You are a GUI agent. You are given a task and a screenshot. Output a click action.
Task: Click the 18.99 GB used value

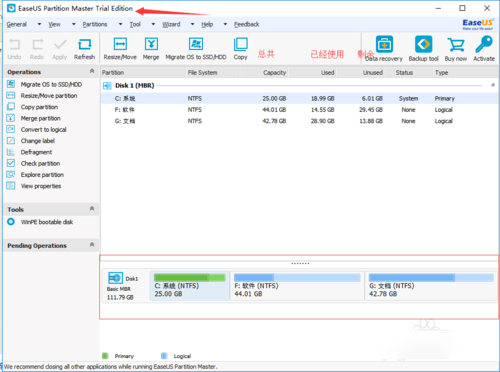tap(323, 99)
